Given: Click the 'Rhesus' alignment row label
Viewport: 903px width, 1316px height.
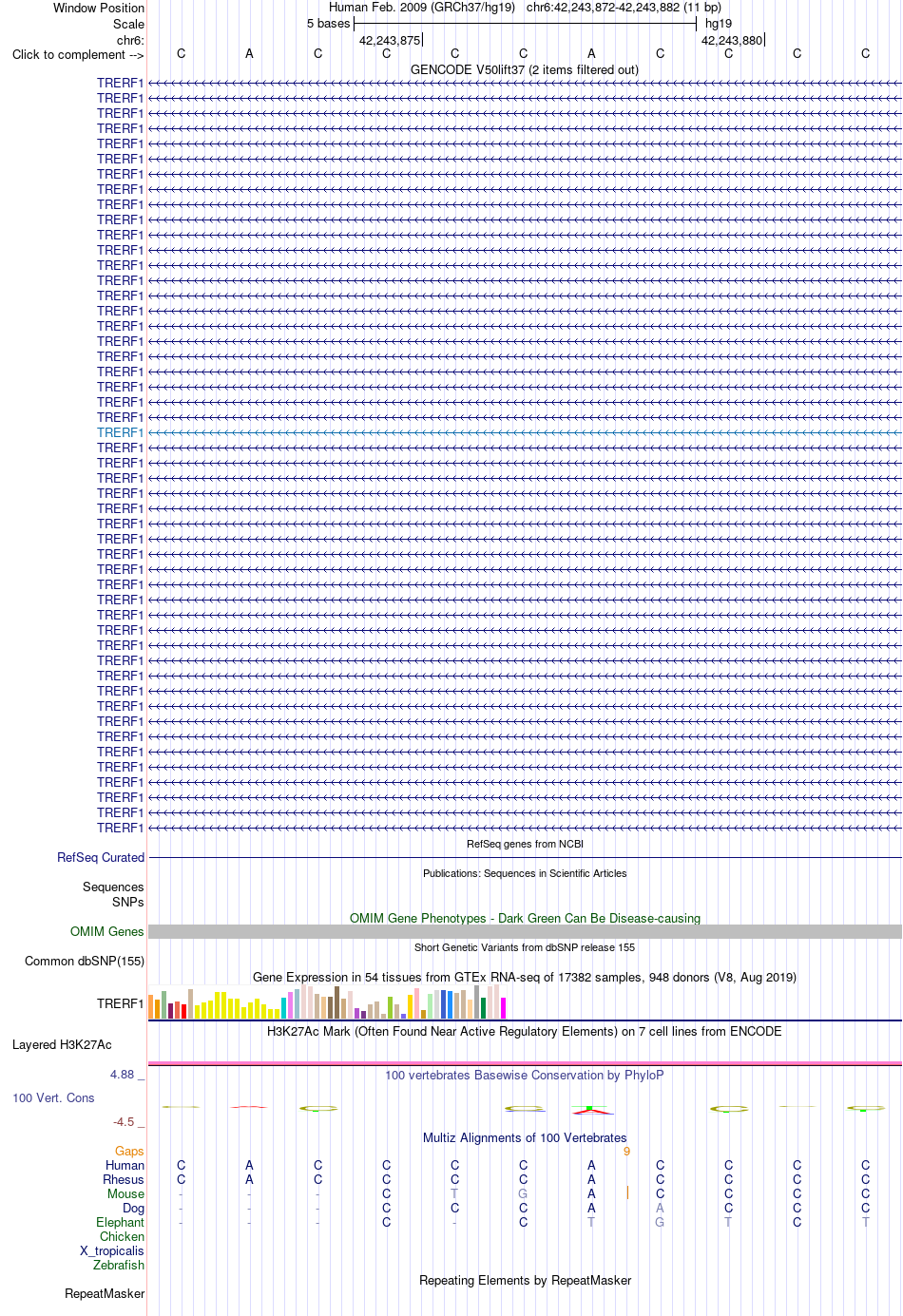Looking at the screenshot, I should point(124,1179).
